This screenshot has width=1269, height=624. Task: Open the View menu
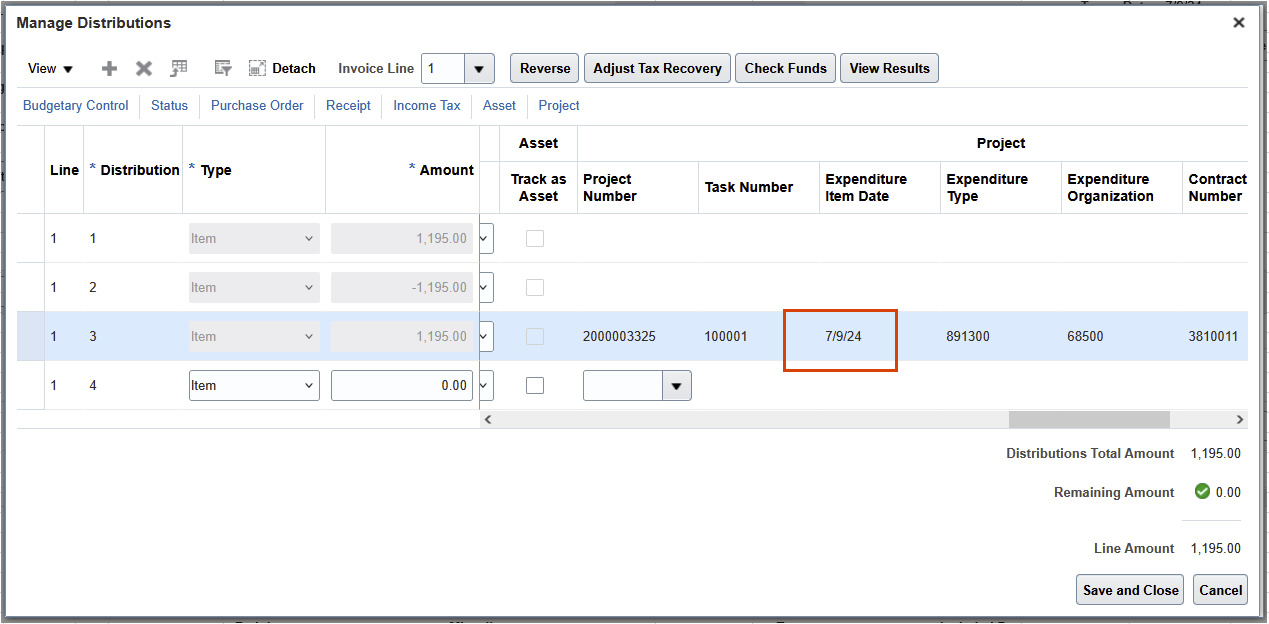tap(48, 68)
